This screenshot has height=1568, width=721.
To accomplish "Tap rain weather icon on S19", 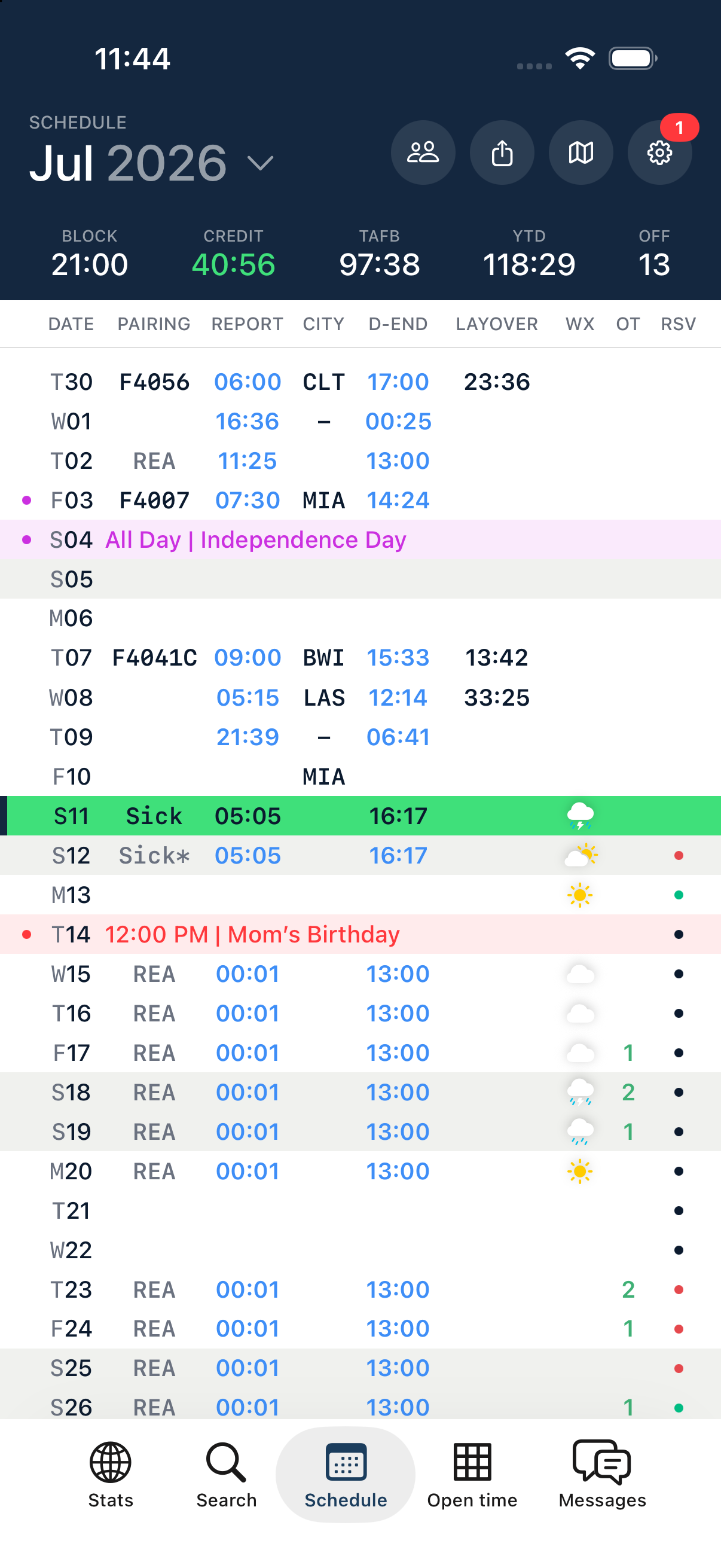I will pyautogui.click(x=580, y=1131).
